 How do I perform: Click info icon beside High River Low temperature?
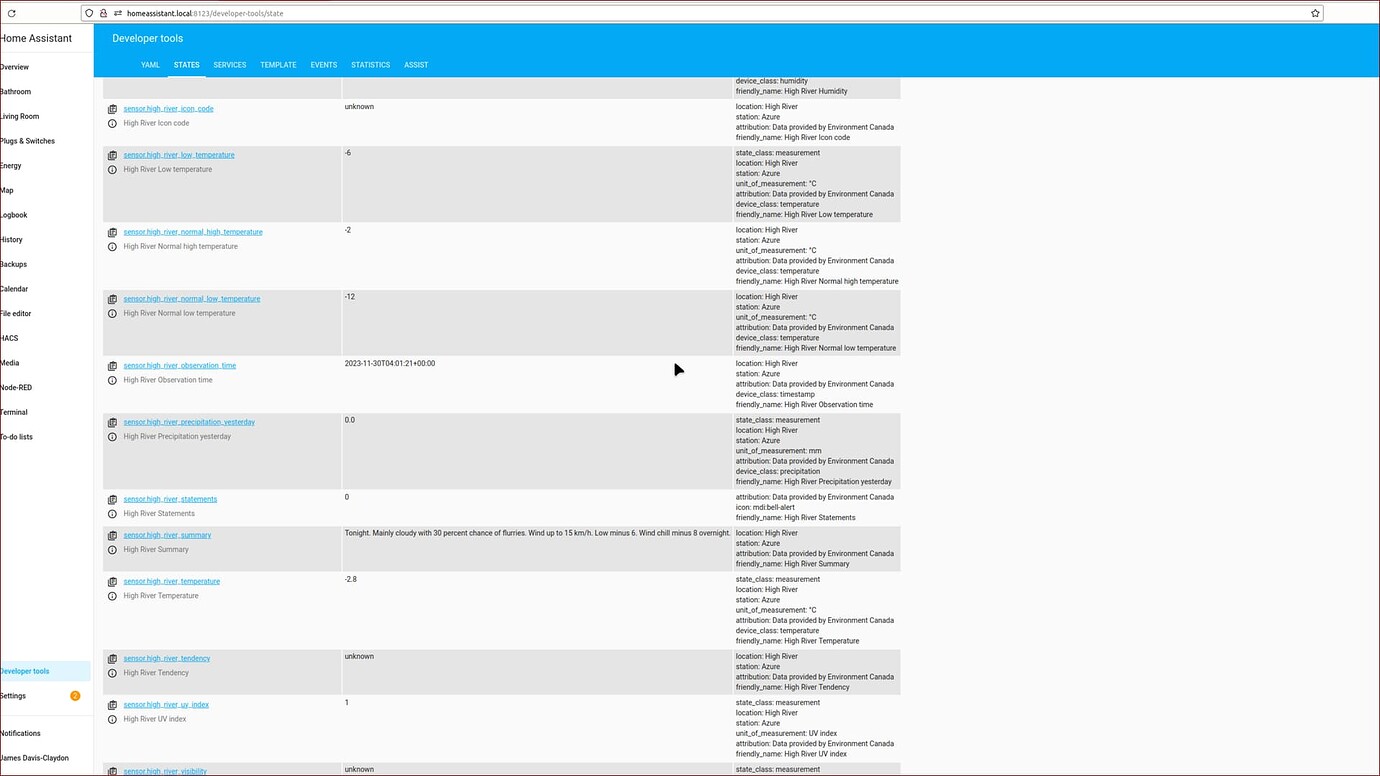pos(112,169)
